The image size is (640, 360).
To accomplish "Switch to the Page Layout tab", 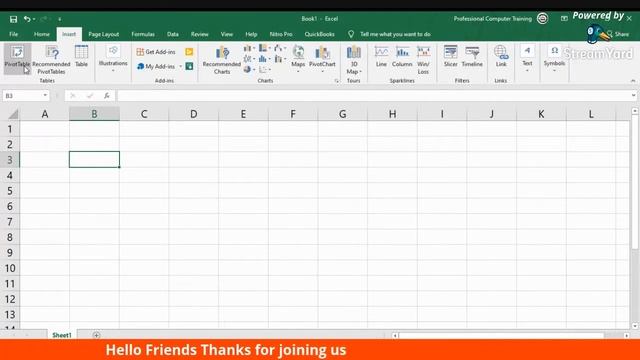I will click(x=104, y=34).
